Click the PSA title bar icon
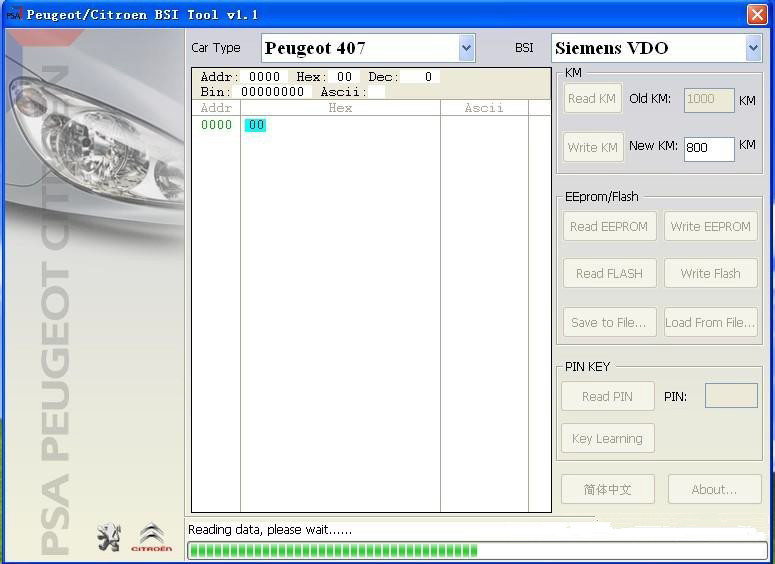The width and height of the screenshot is (775, 564). (x=14, y=13)
